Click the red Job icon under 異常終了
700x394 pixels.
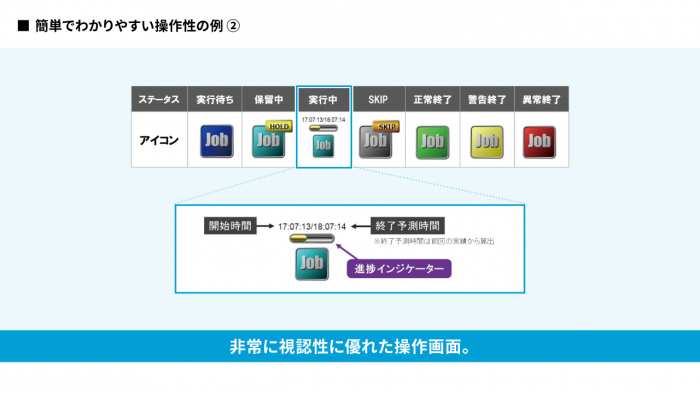pos(539,142)
